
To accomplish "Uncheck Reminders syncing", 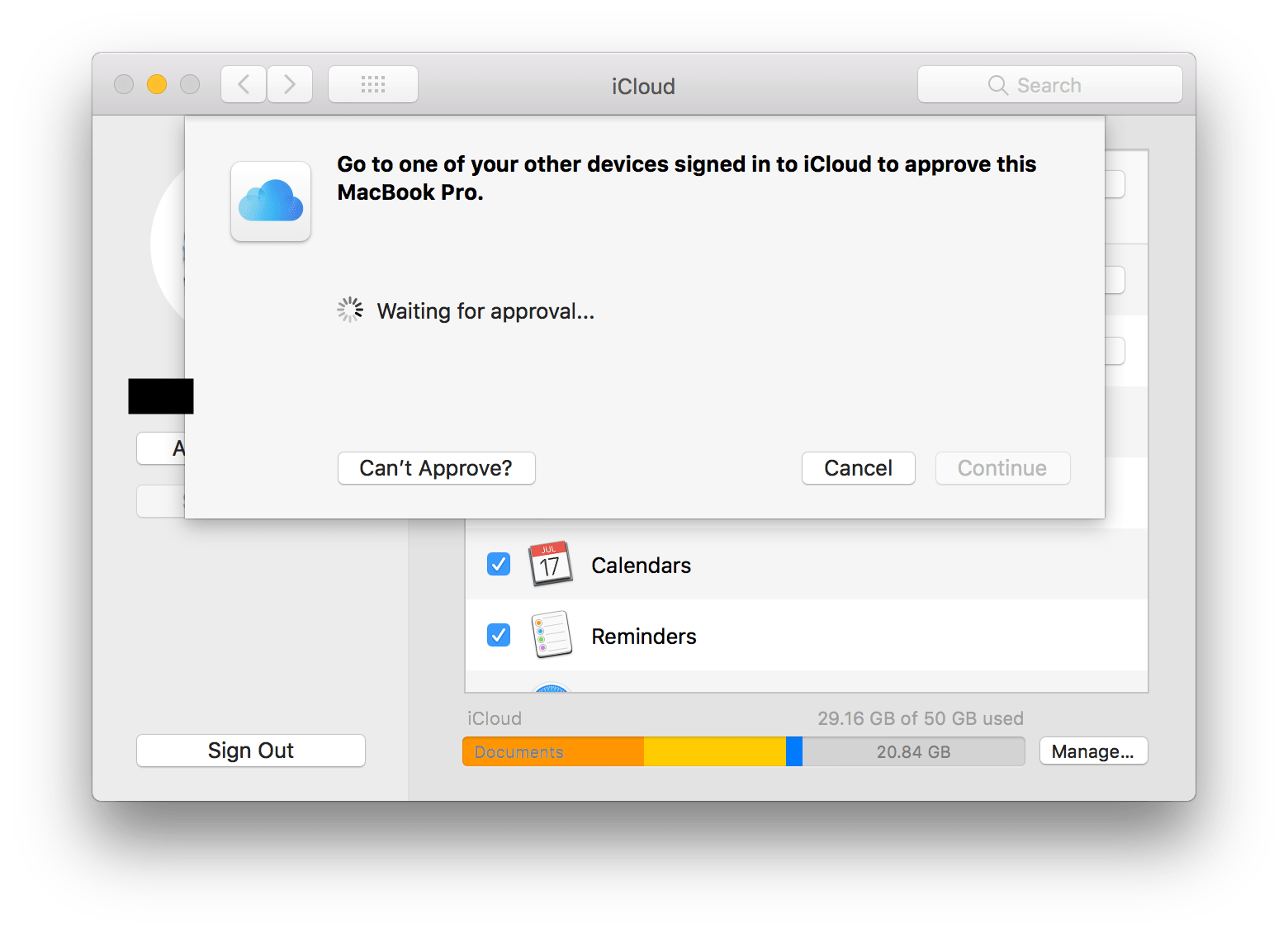I will (x=498, y=635).
